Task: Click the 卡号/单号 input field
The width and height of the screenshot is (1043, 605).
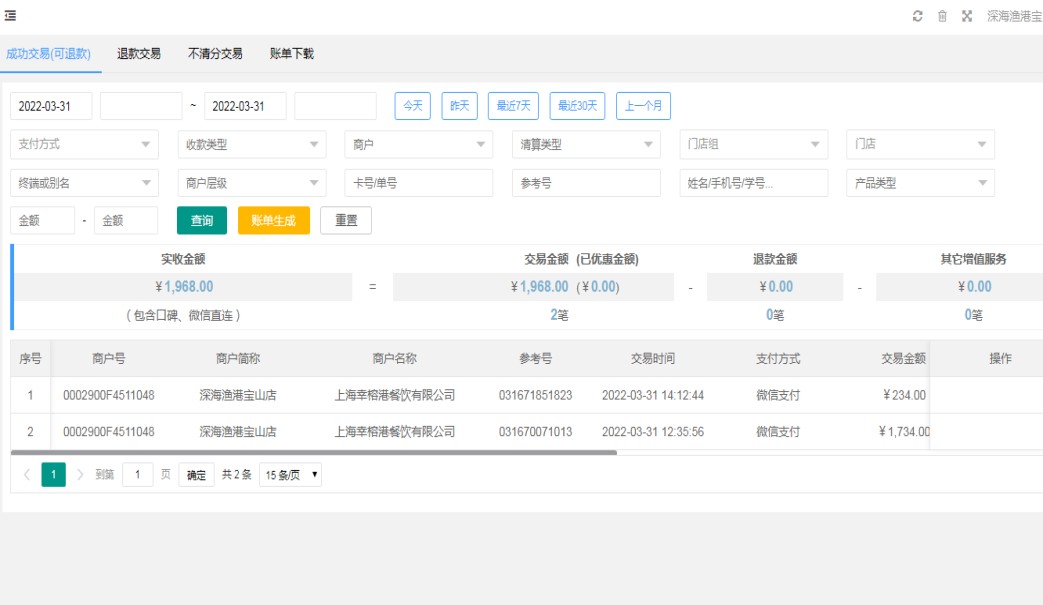Action: tap(418, 183)
